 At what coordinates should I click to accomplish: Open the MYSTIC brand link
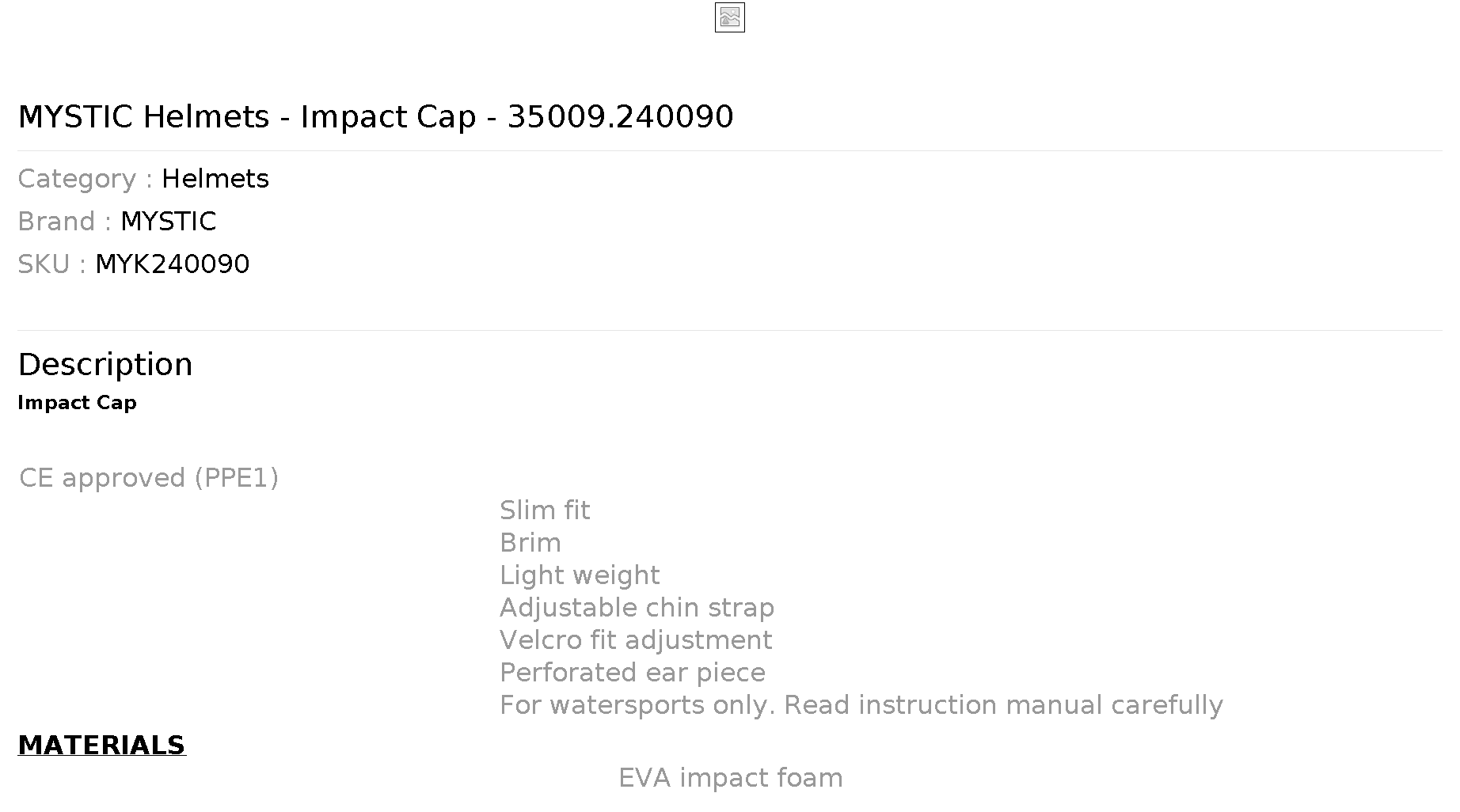click(x=168, y=222)
